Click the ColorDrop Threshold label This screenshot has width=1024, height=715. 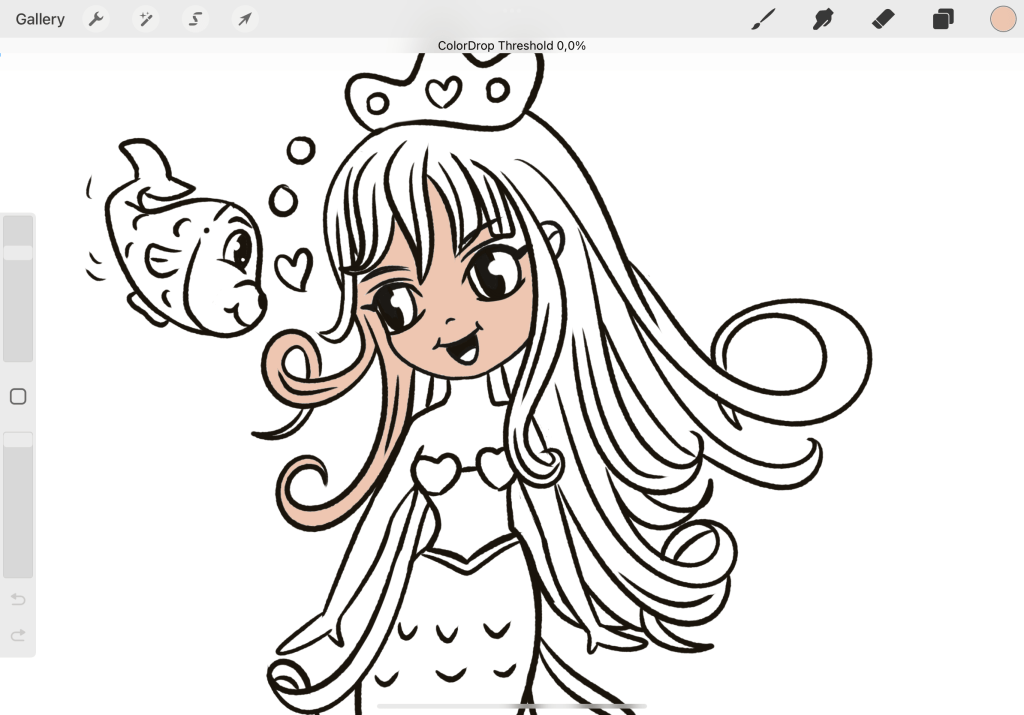click(x=511, y=46)
